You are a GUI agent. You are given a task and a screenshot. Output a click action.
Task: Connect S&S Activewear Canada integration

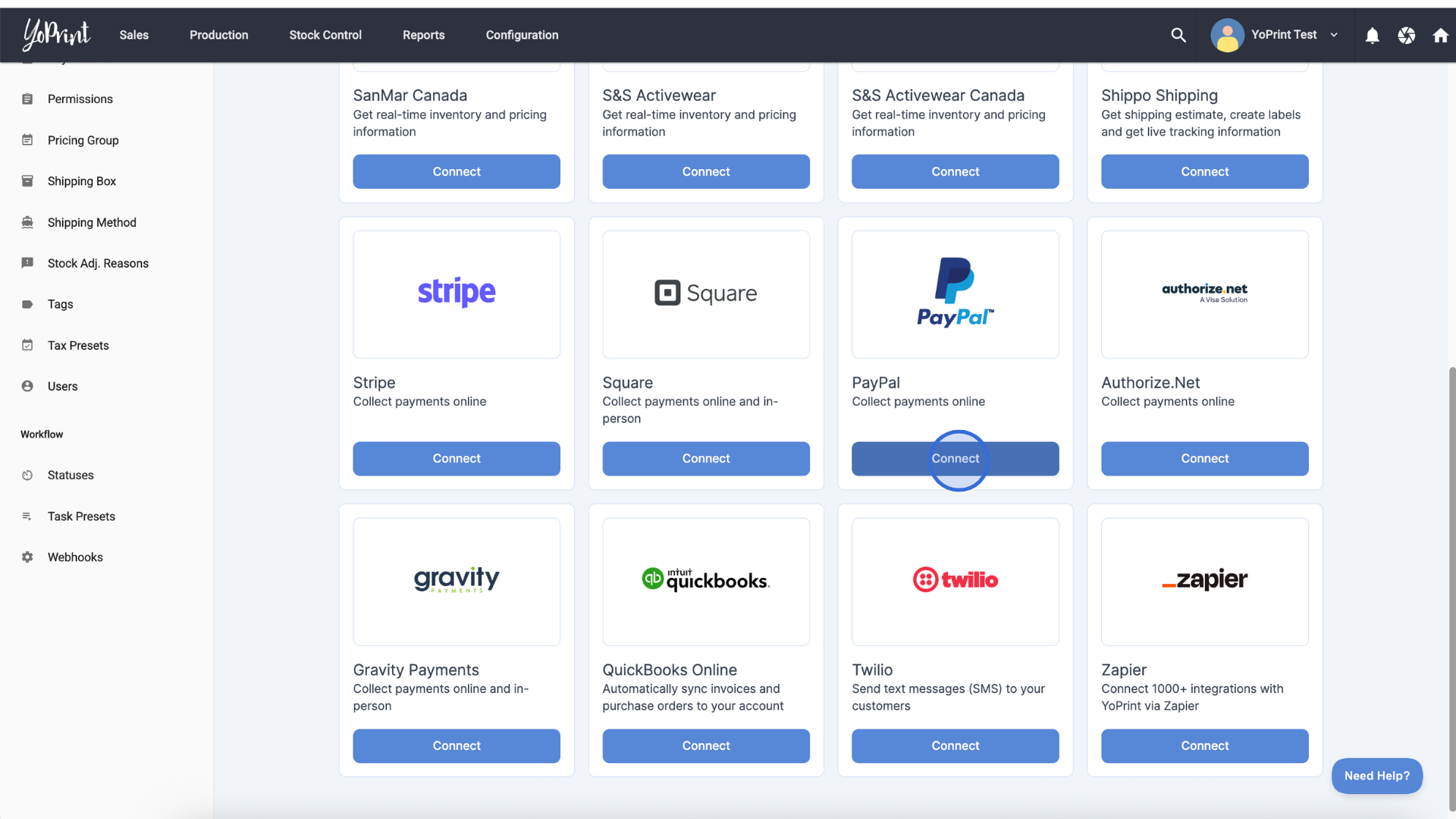pos(955,171)
